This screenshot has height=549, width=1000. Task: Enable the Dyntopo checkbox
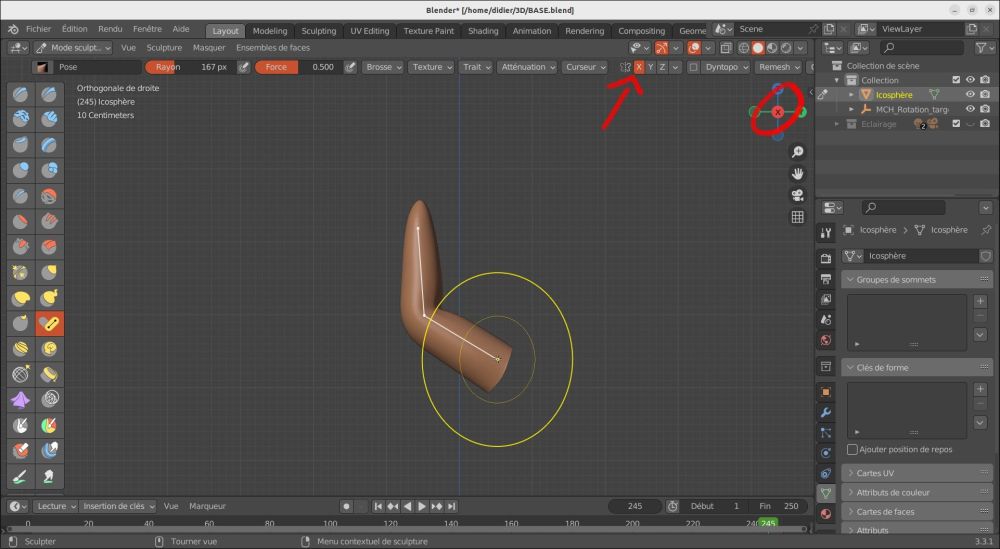[x=693, y=67]
